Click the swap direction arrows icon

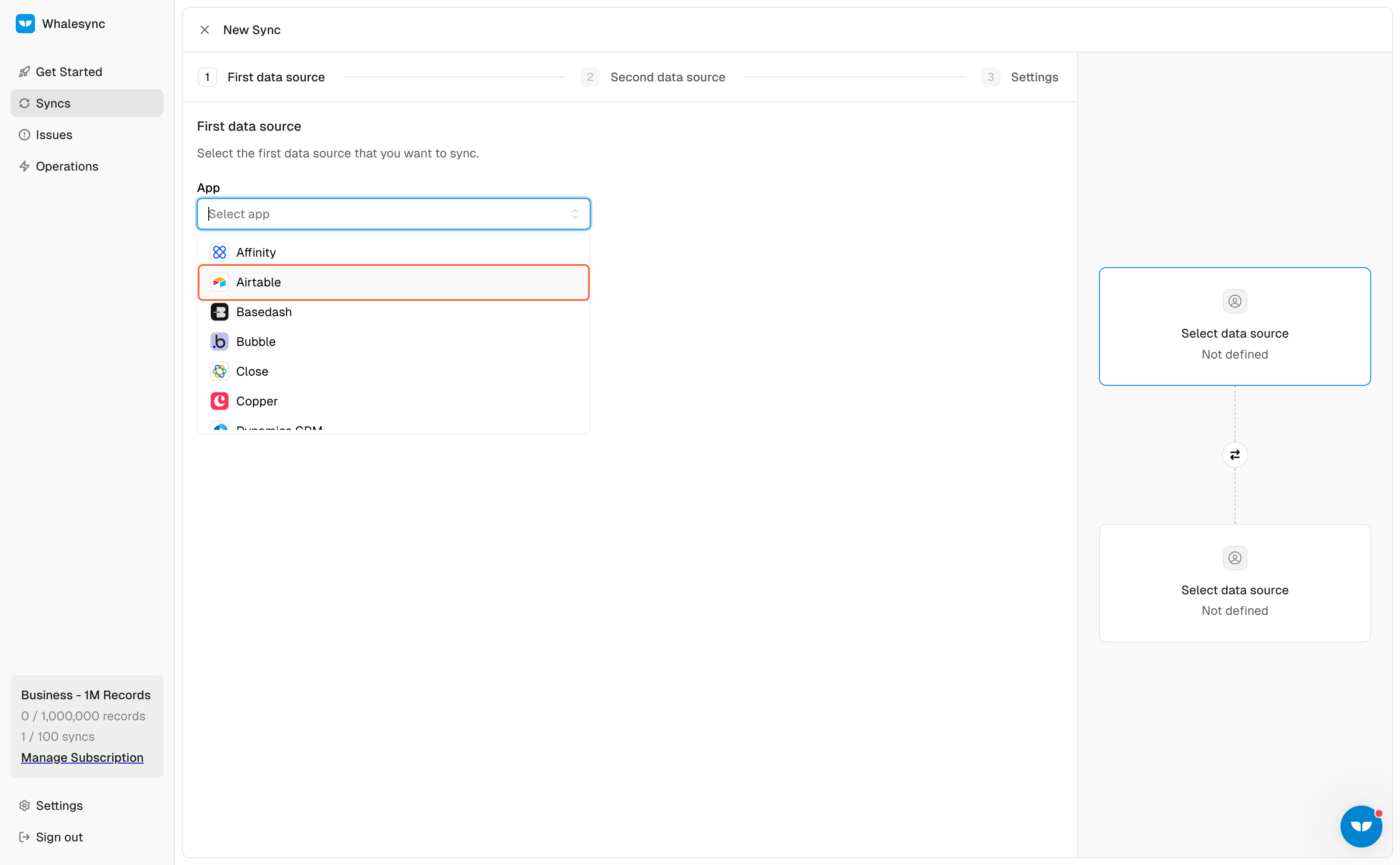(x=1235, y=455)
